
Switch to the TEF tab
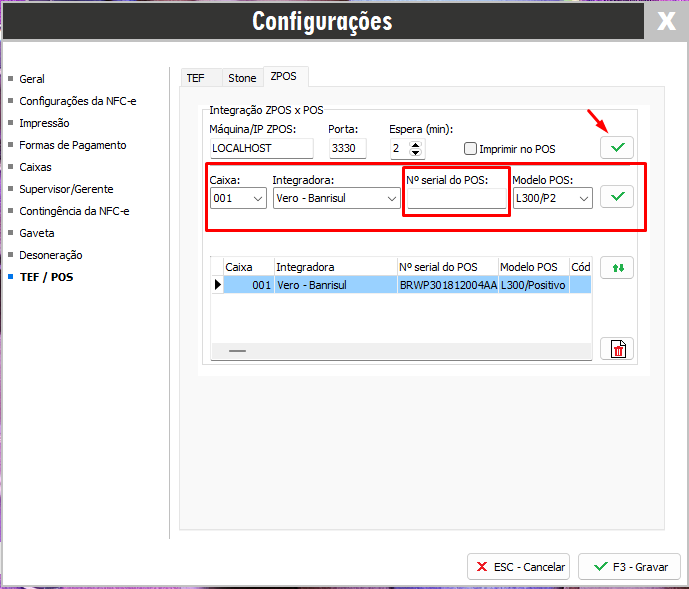click(x=196, y=77)
